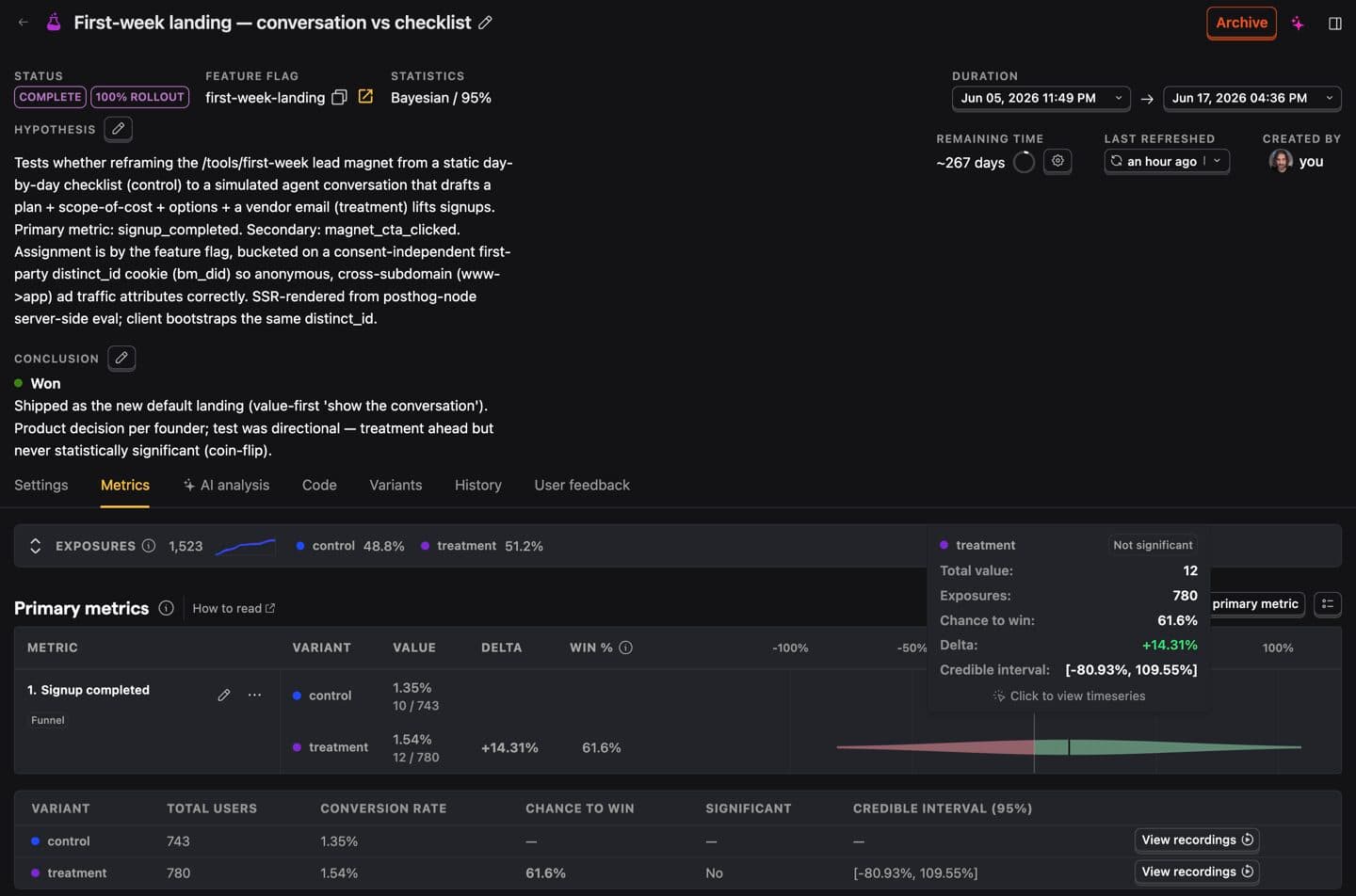This screenshot has width=1356, height=896.
Task: View recordings for control variant
Action: (x=1197, y=840)
